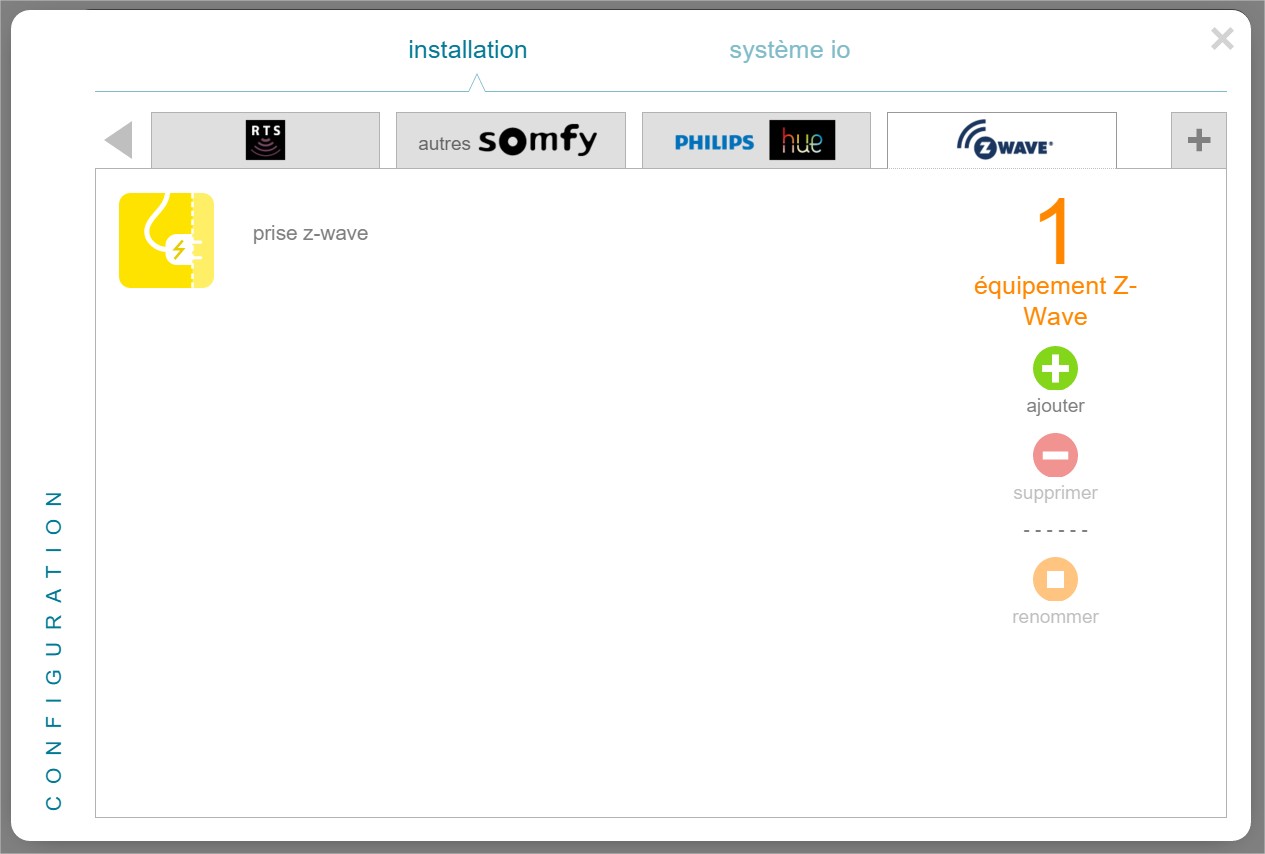The height and width of the screenshot is (854, 1265).
Task: Select the yellow z-wave plug device icon
Action: coord(166,240)
